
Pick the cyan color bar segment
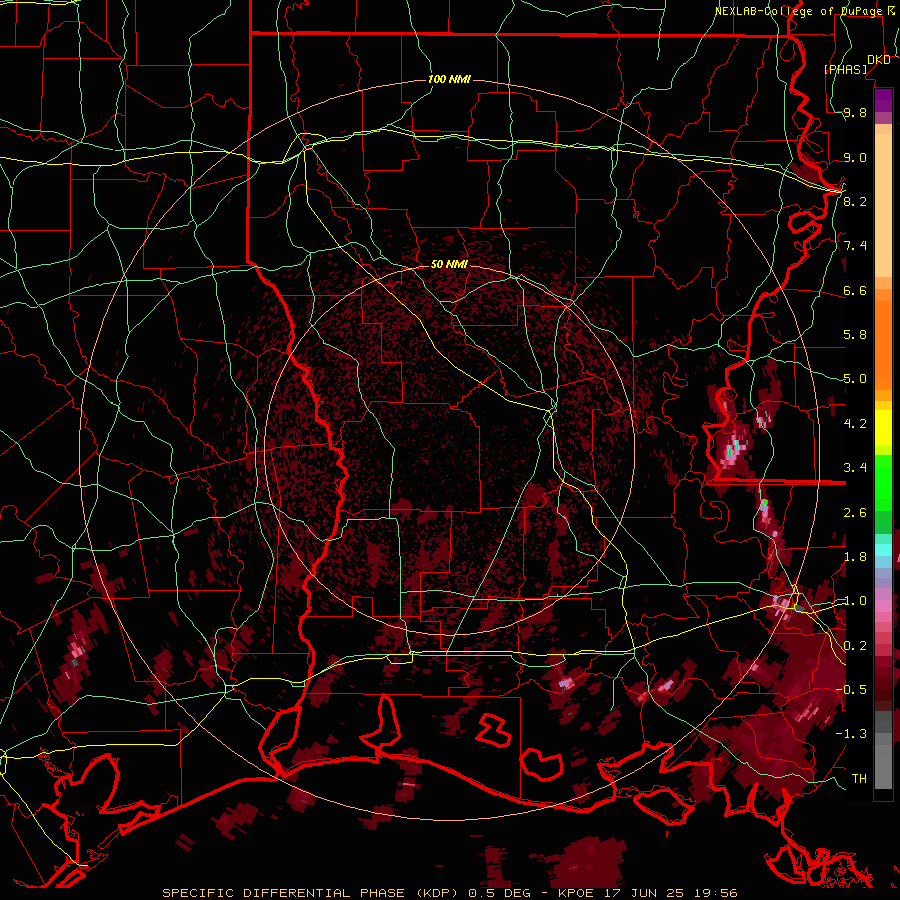coord(883,550)
